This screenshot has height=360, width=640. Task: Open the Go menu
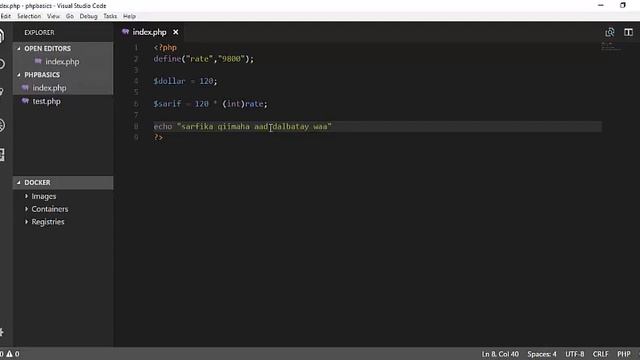coord(70,16)
